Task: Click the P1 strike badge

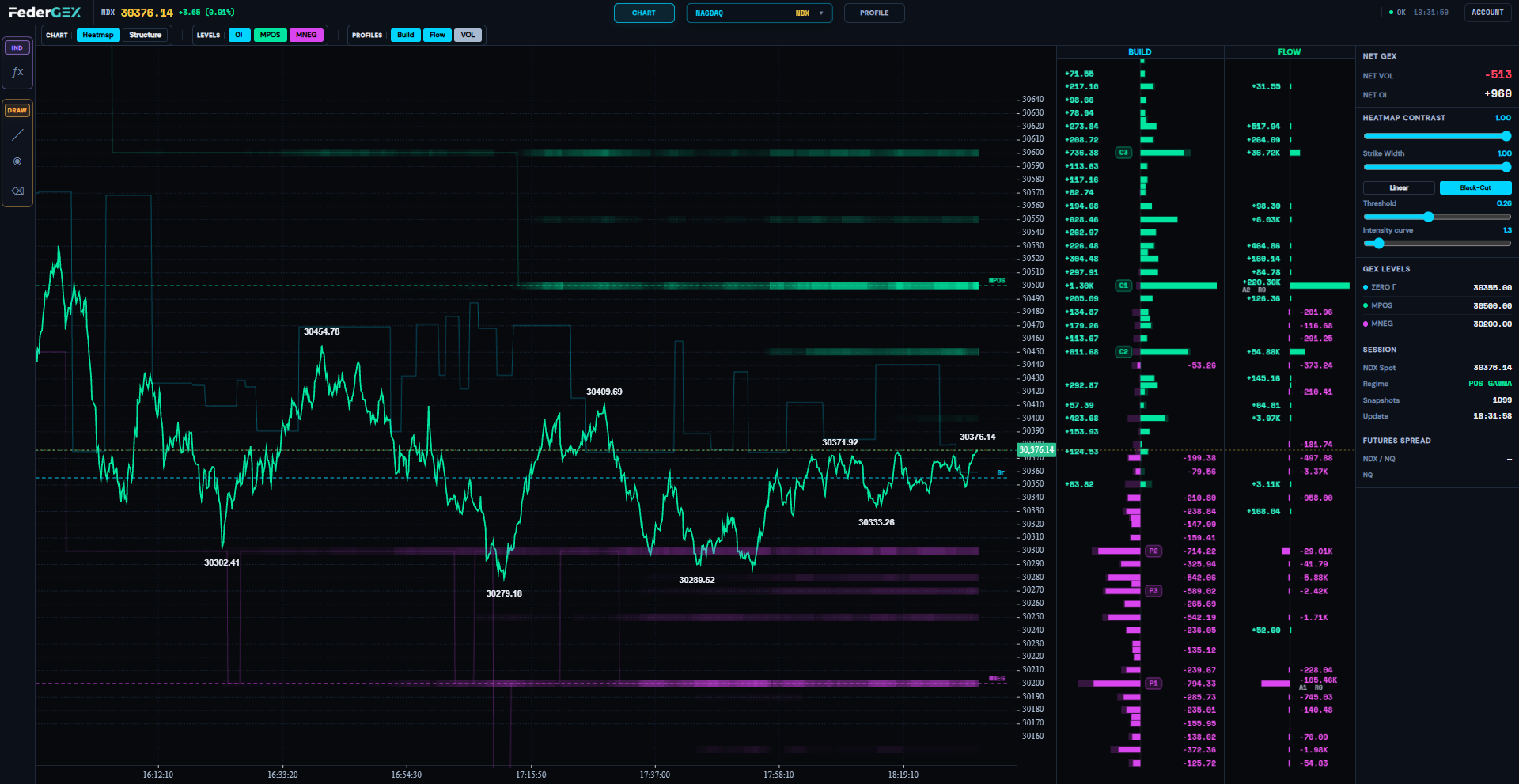Action: click(1153, 684)
